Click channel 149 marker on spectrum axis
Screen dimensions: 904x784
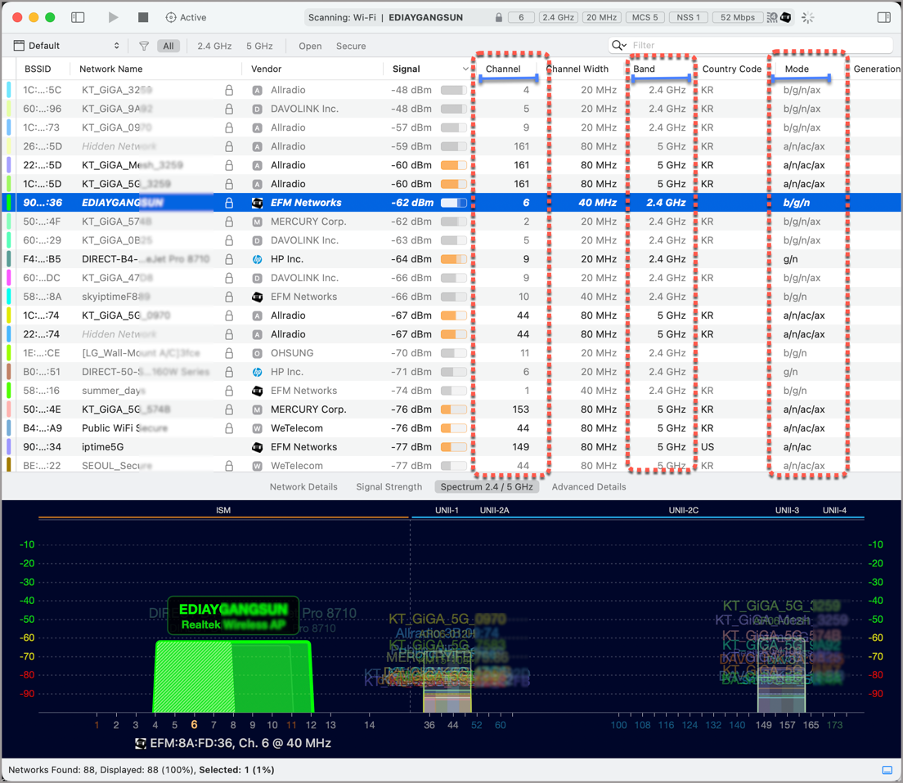click(x=763, y=725)
